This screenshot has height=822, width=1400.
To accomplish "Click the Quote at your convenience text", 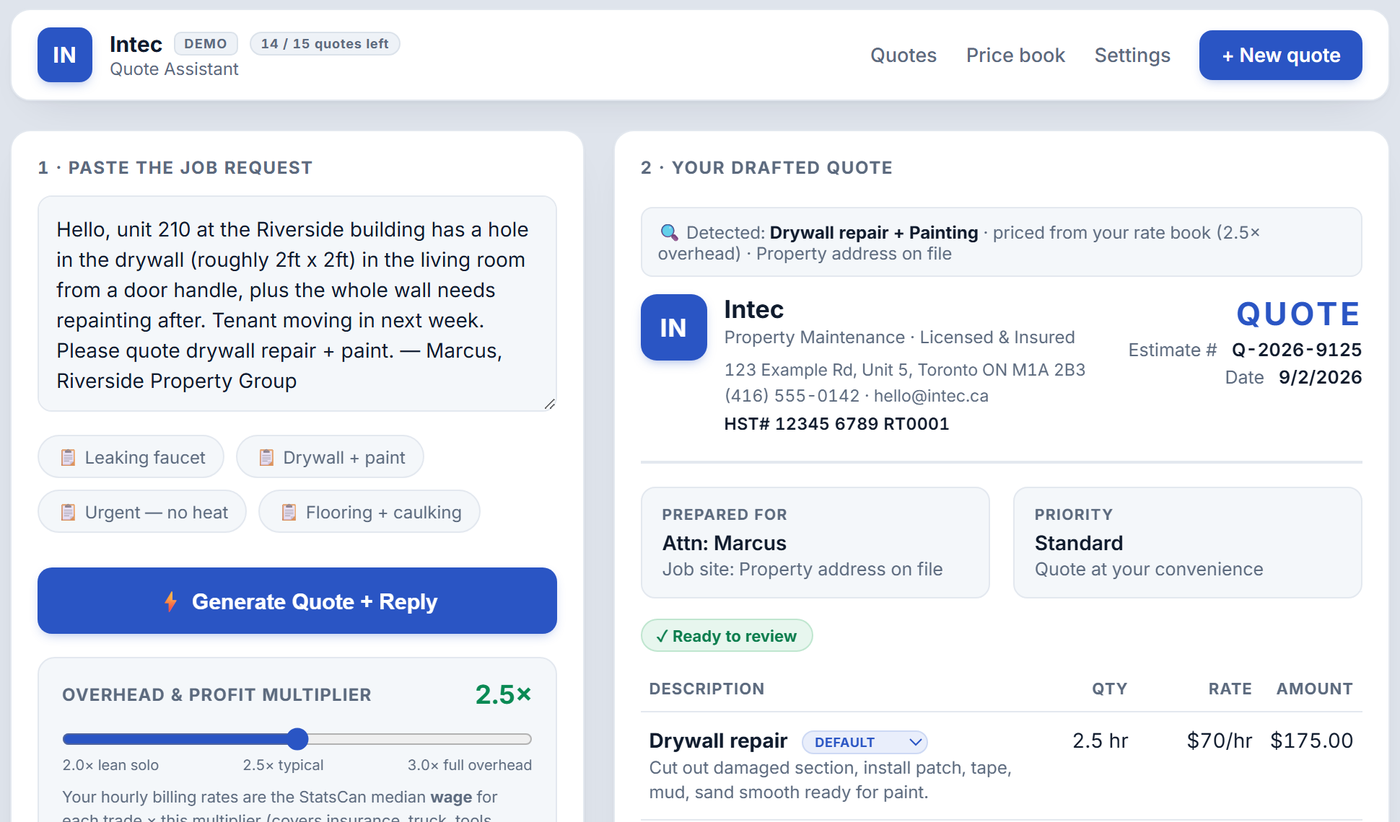I will (x=1148, y=569).
